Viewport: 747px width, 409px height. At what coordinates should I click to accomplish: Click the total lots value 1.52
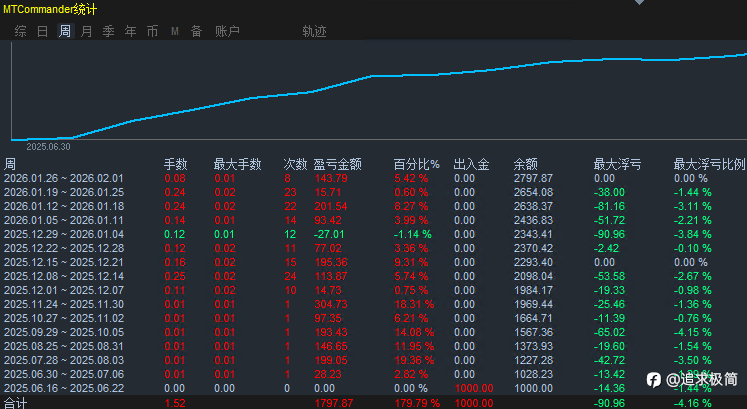175,403
